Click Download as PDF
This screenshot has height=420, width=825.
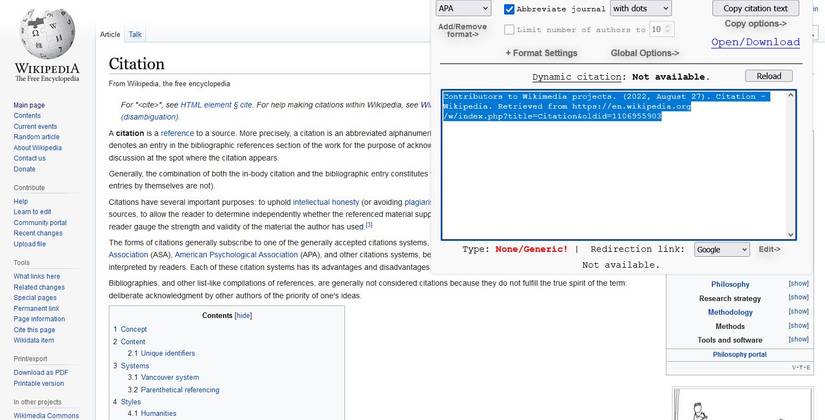click(41, 373)
